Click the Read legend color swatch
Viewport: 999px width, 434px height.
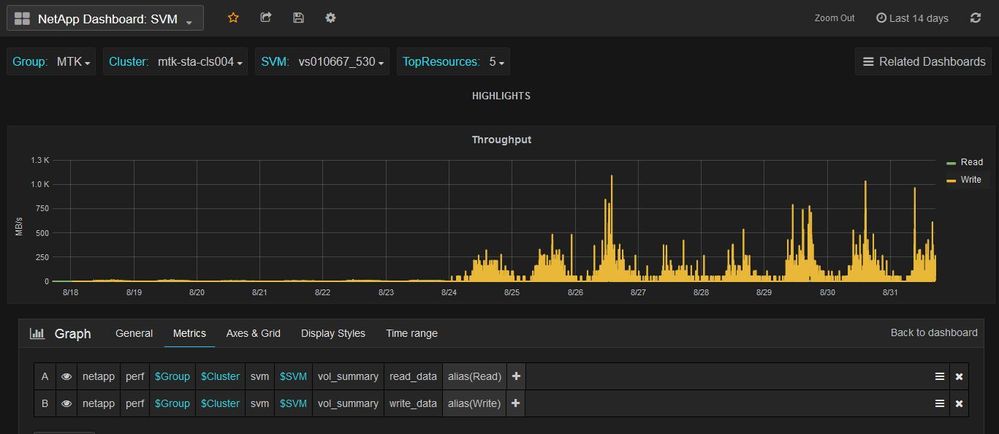(x=951, y=162)
